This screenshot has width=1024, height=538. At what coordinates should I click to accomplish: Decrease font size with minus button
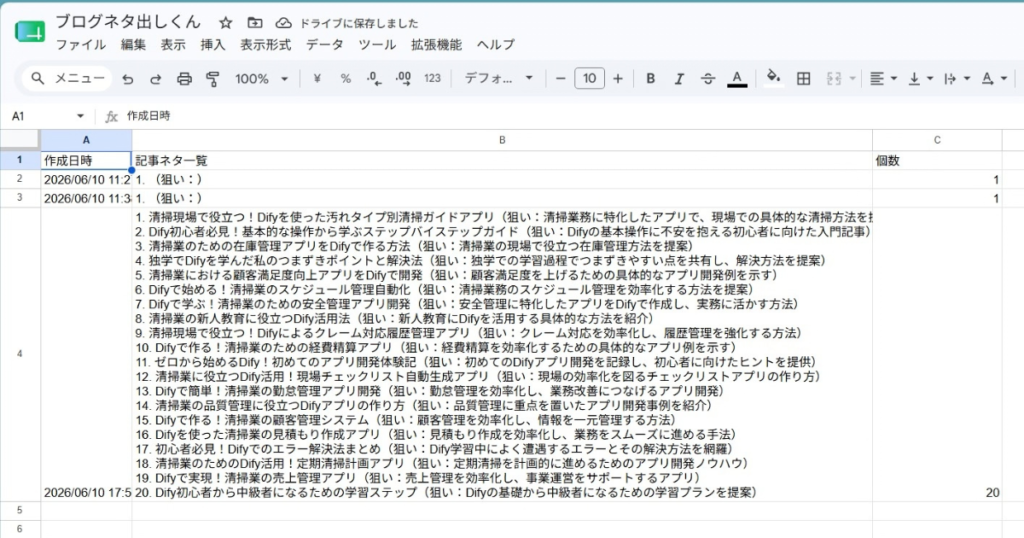coord(560,78)
